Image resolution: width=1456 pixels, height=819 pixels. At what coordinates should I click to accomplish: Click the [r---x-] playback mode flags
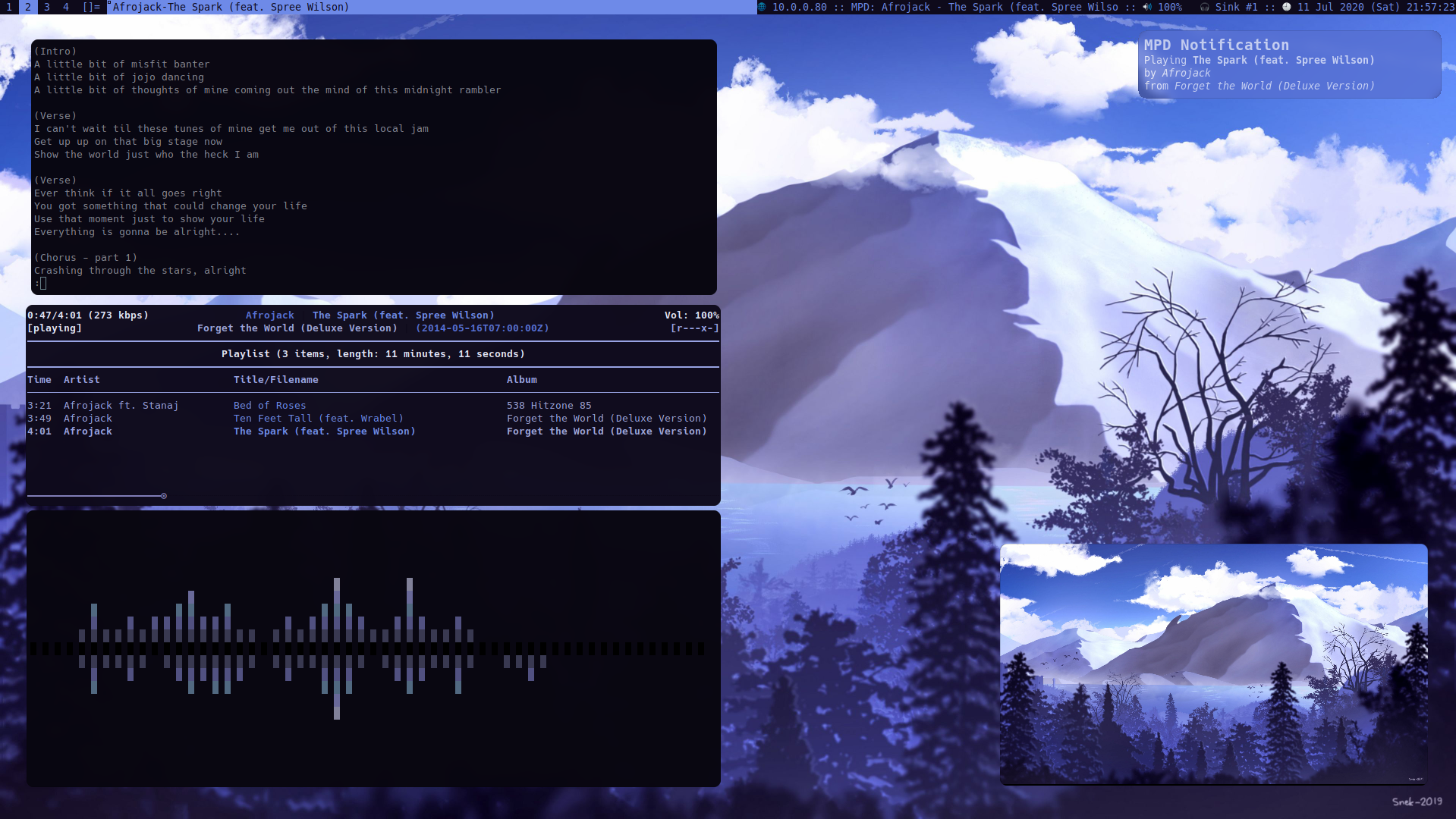(694, 328)
